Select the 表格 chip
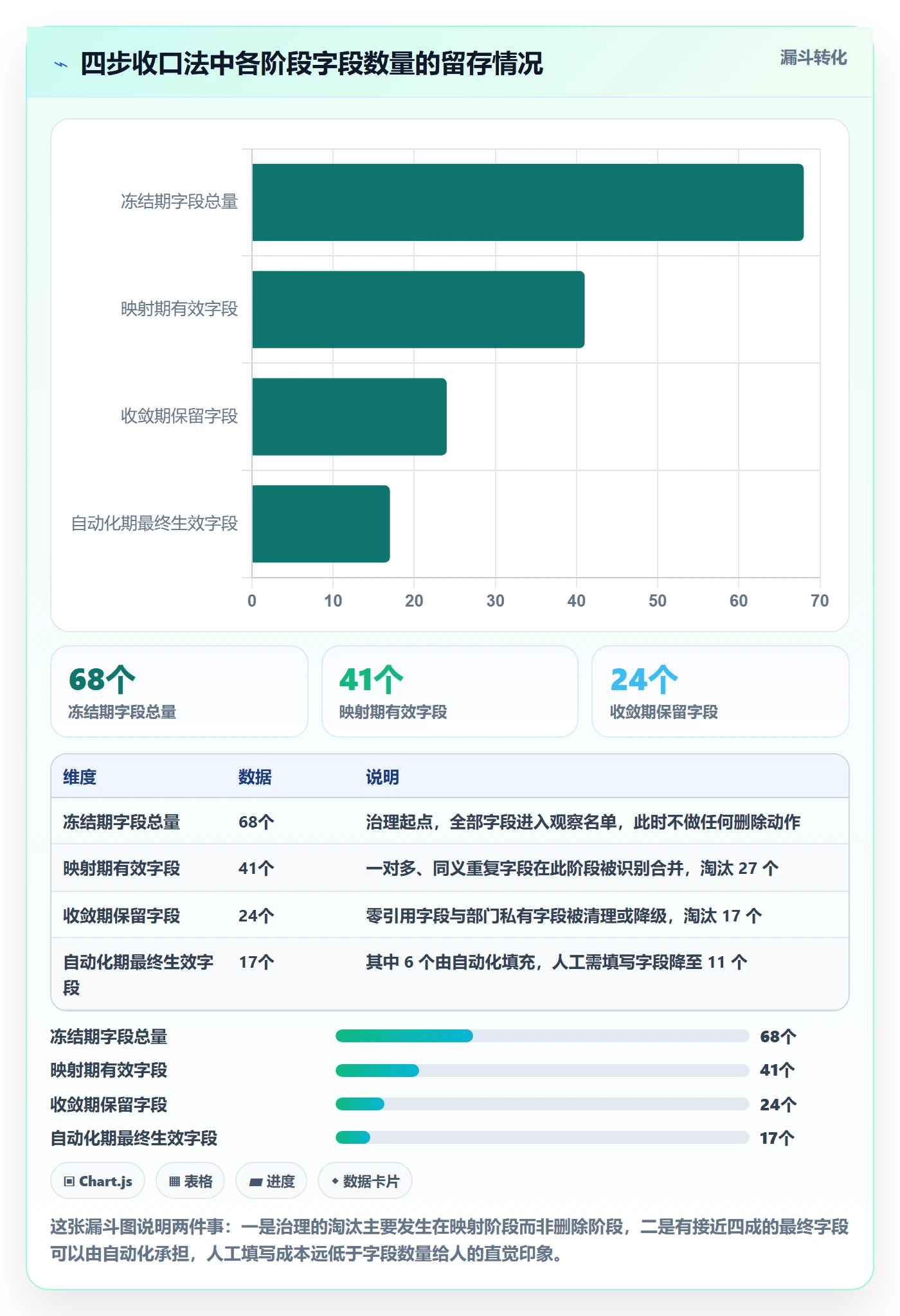900x1316 pixels. (190, 1181)
